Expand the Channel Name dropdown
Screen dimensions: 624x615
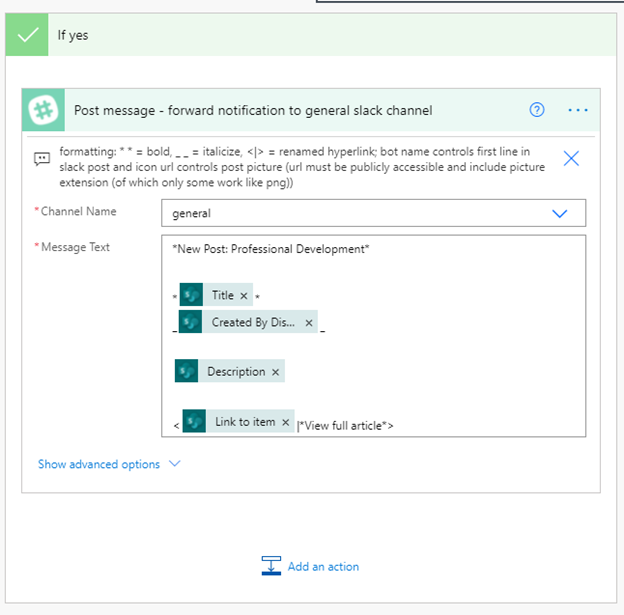[559, 213]
